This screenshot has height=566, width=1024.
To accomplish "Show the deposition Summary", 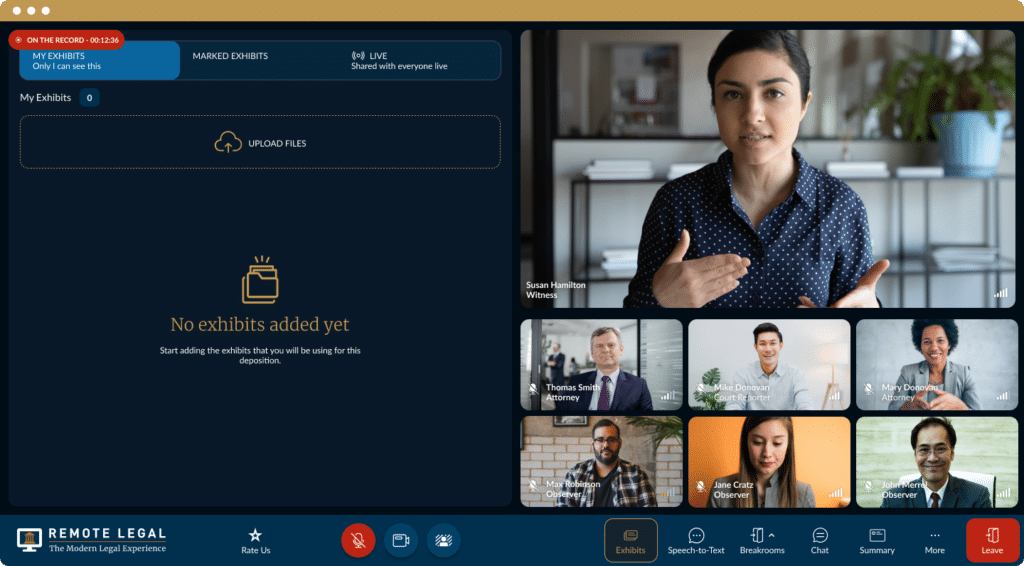I will coord(877,541).
